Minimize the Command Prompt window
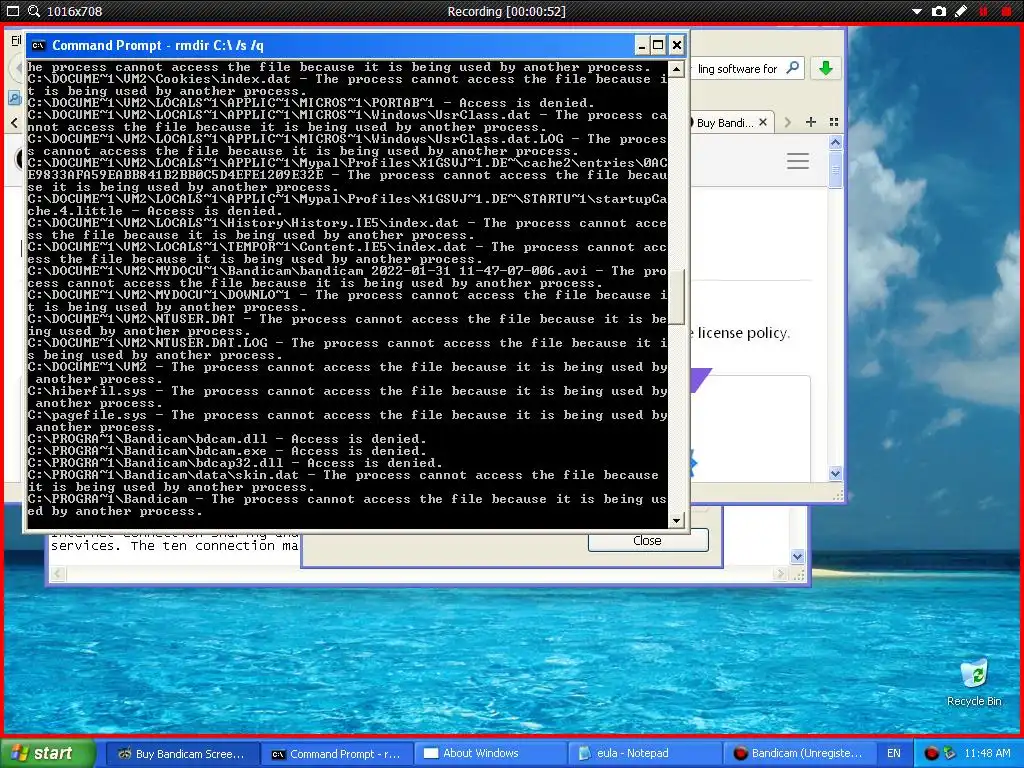 tap(641, 45)
